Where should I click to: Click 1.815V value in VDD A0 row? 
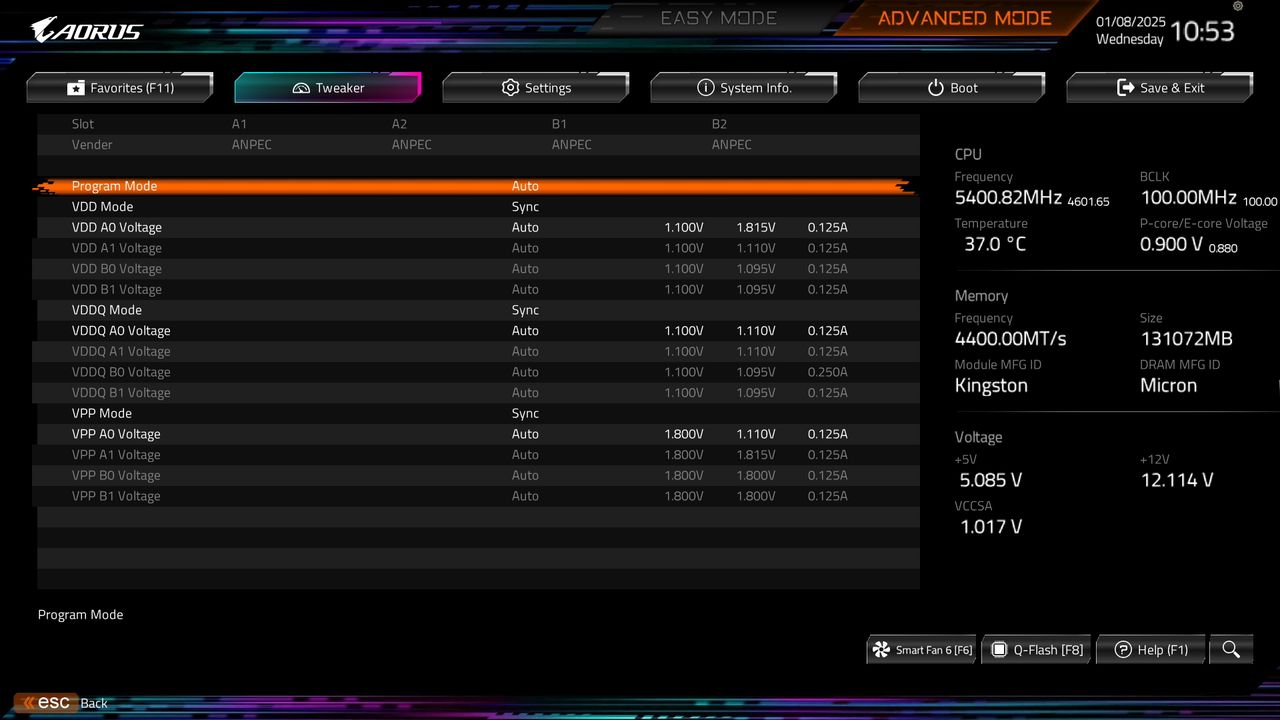[x=756, y=227]
